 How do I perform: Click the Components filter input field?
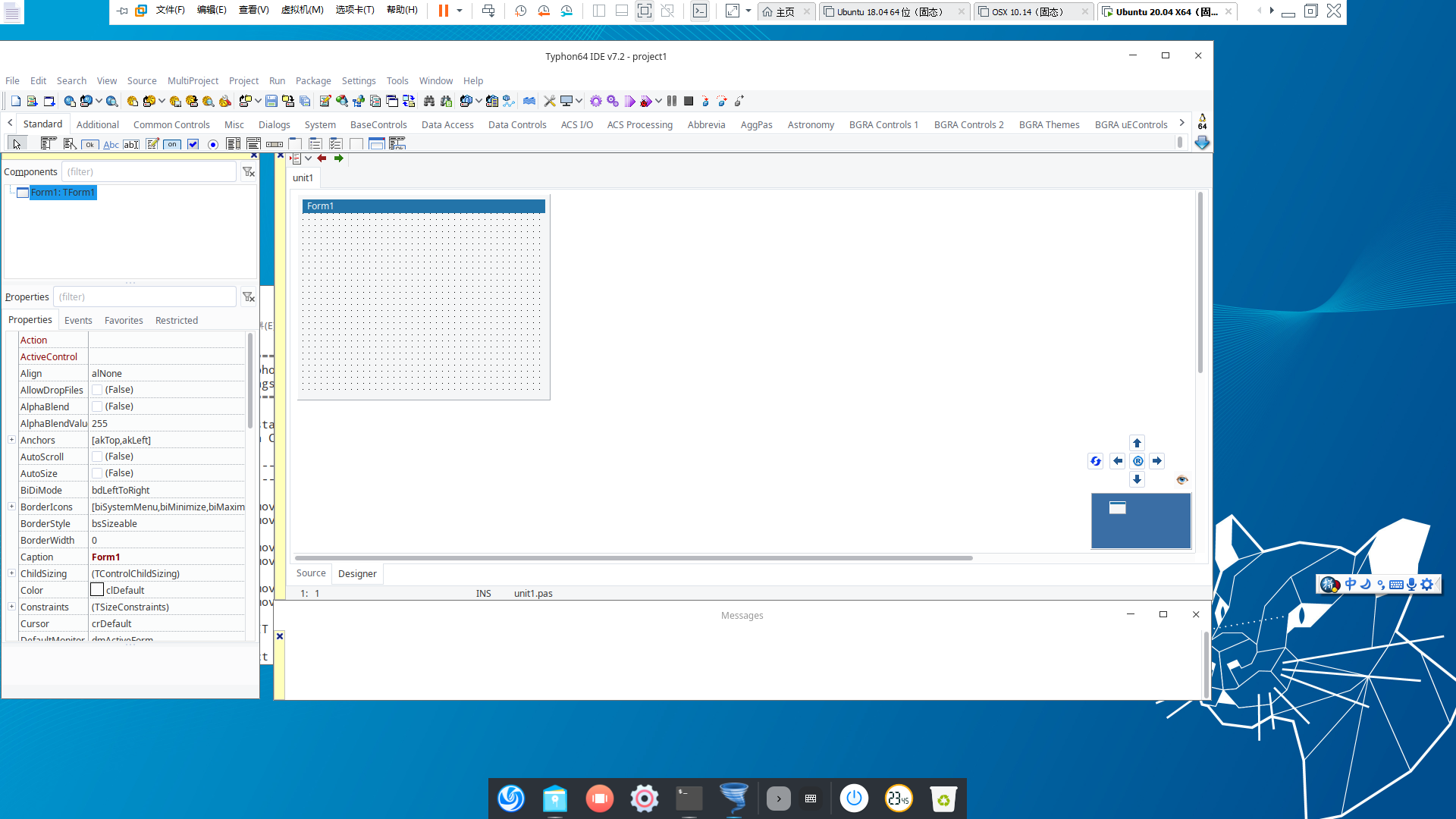[x=149, y=172]
